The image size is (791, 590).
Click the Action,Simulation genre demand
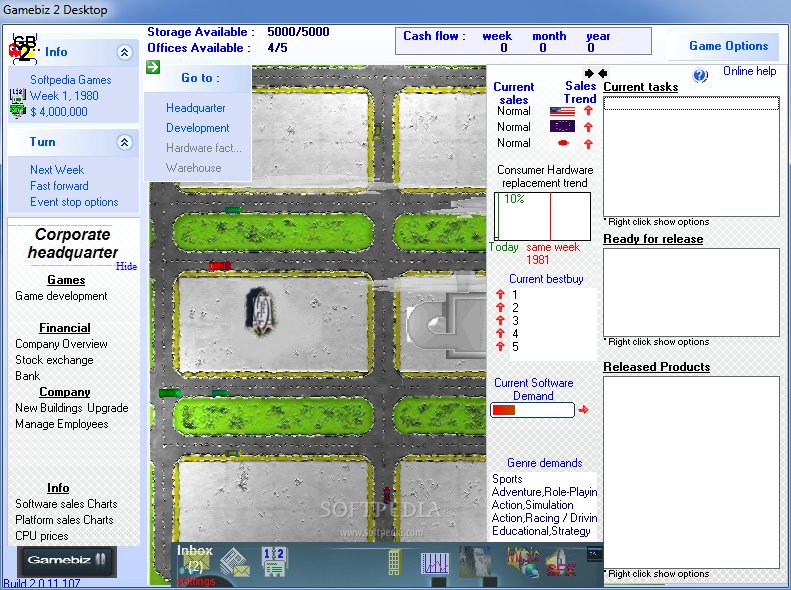pos(532,505)
